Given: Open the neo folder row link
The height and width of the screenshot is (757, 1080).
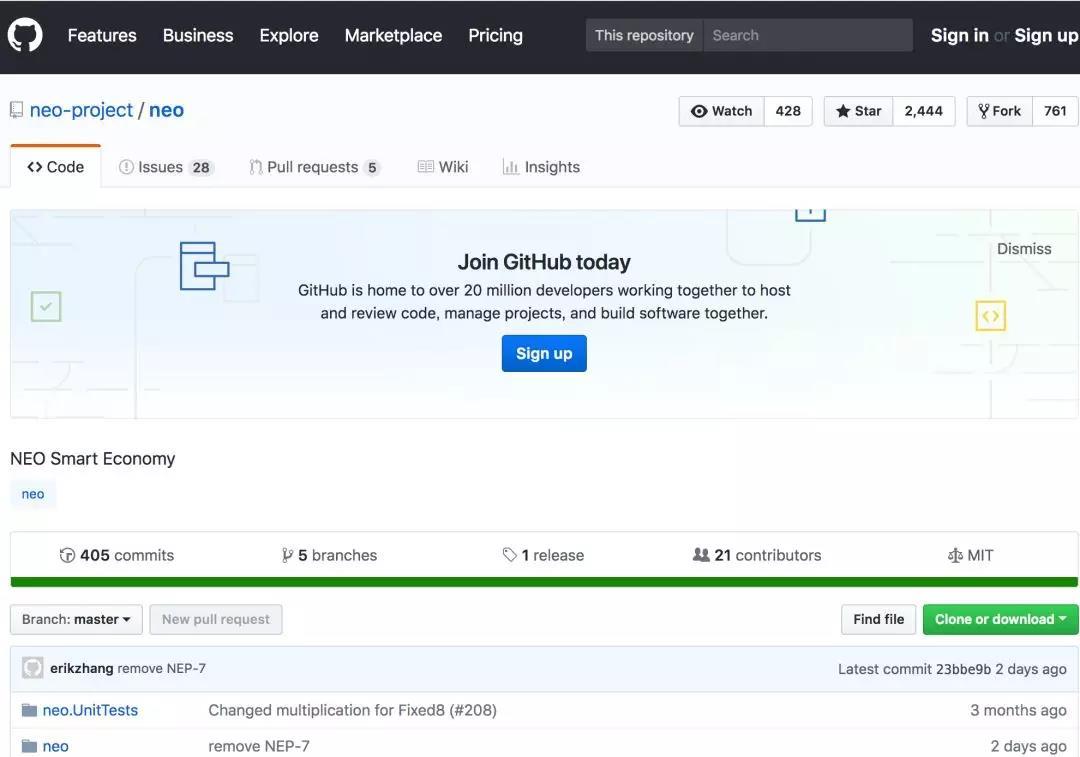Looking at the screenshot, I should pos(55,746).
